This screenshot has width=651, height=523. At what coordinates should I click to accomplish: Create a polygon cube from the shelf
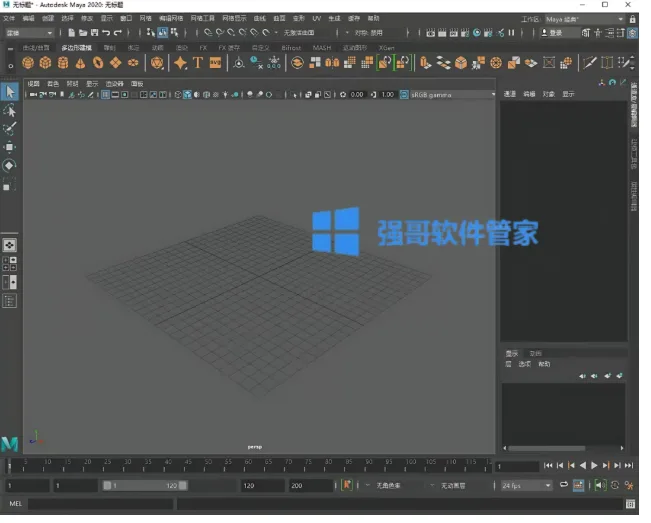point(45,63)
